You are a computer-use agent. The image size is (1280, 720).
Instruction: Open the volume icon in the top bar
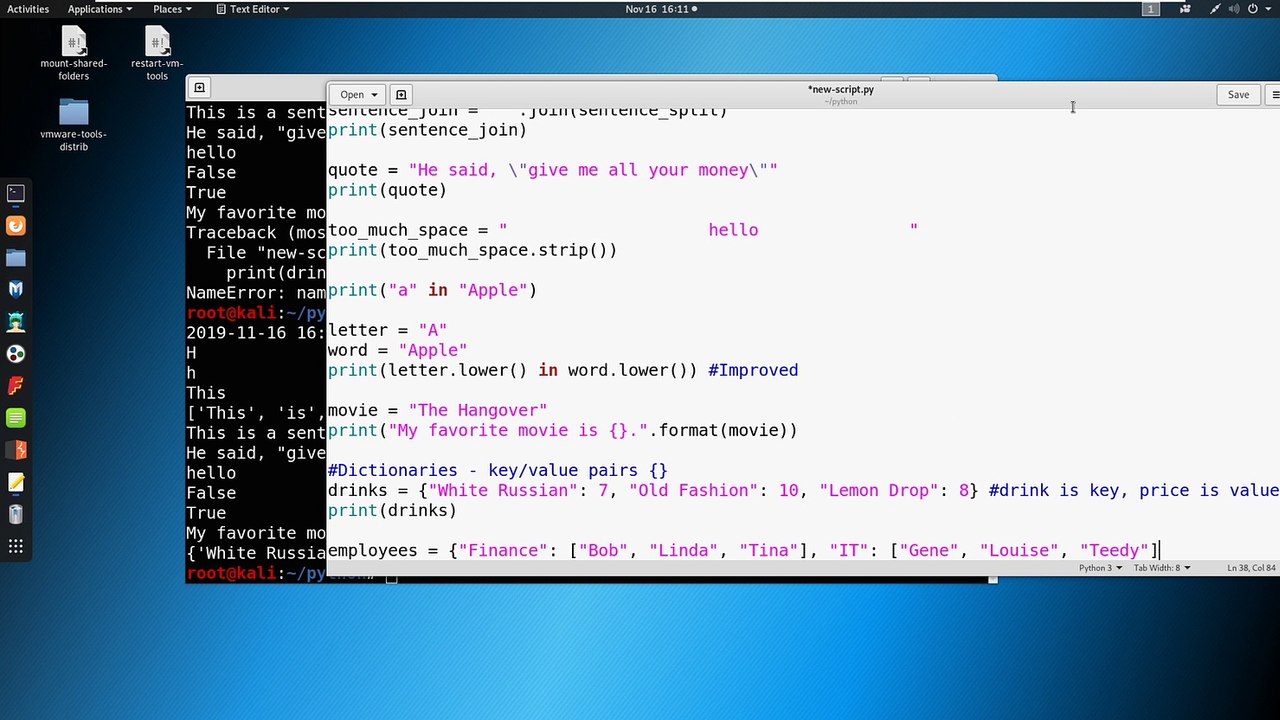[x=1233, y=9]
